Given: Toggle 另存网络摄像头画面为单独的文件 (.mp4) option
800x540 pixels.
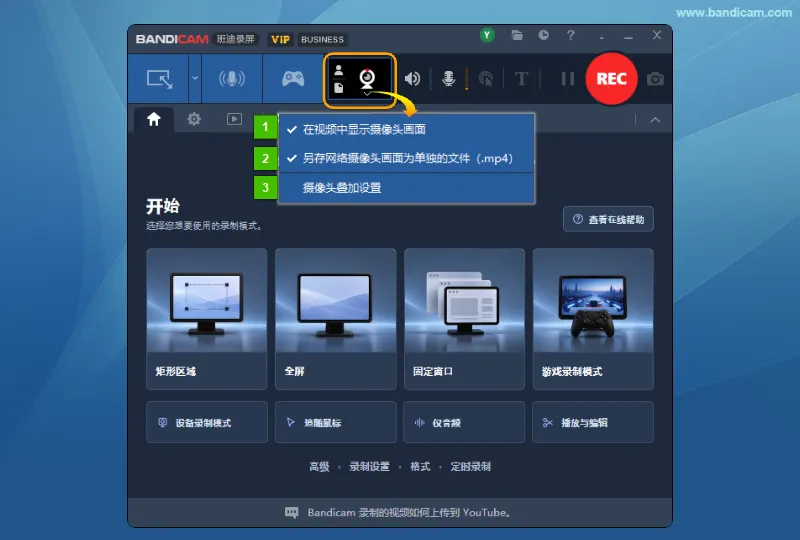Looking at the screenshot, I should tap(407, 158).
